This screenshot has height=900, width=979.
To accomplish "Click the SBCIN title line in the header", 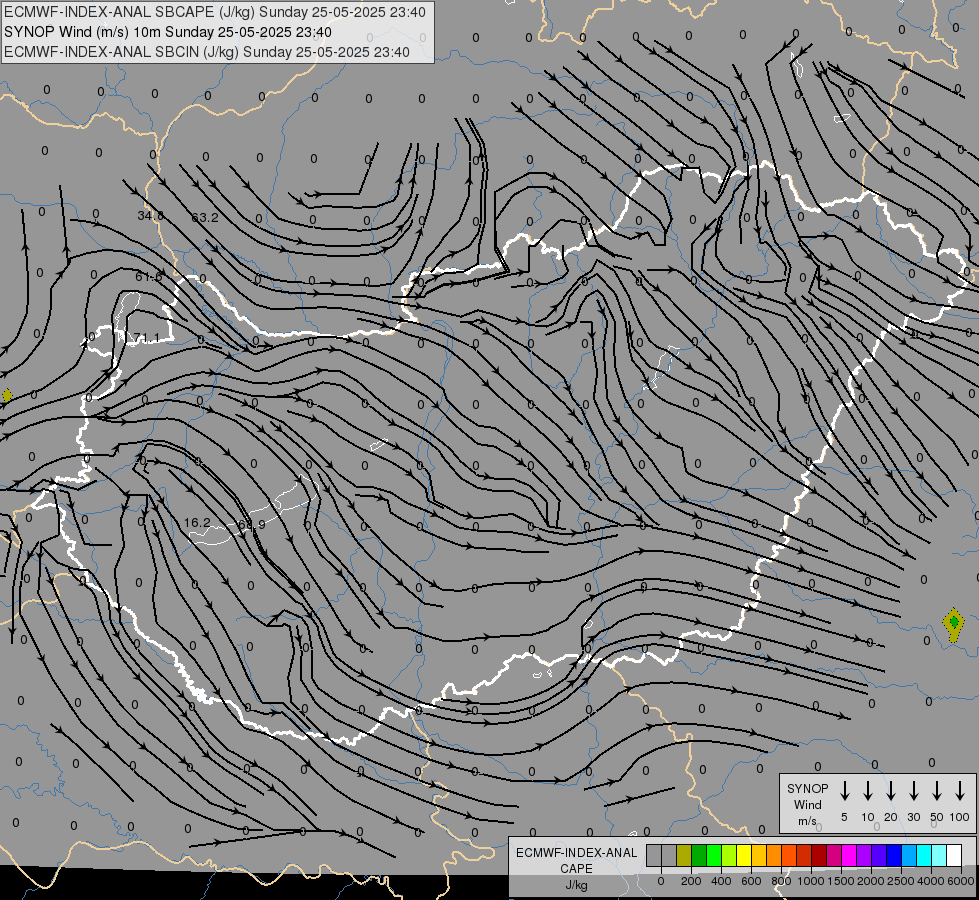I will tap(207, 52).
